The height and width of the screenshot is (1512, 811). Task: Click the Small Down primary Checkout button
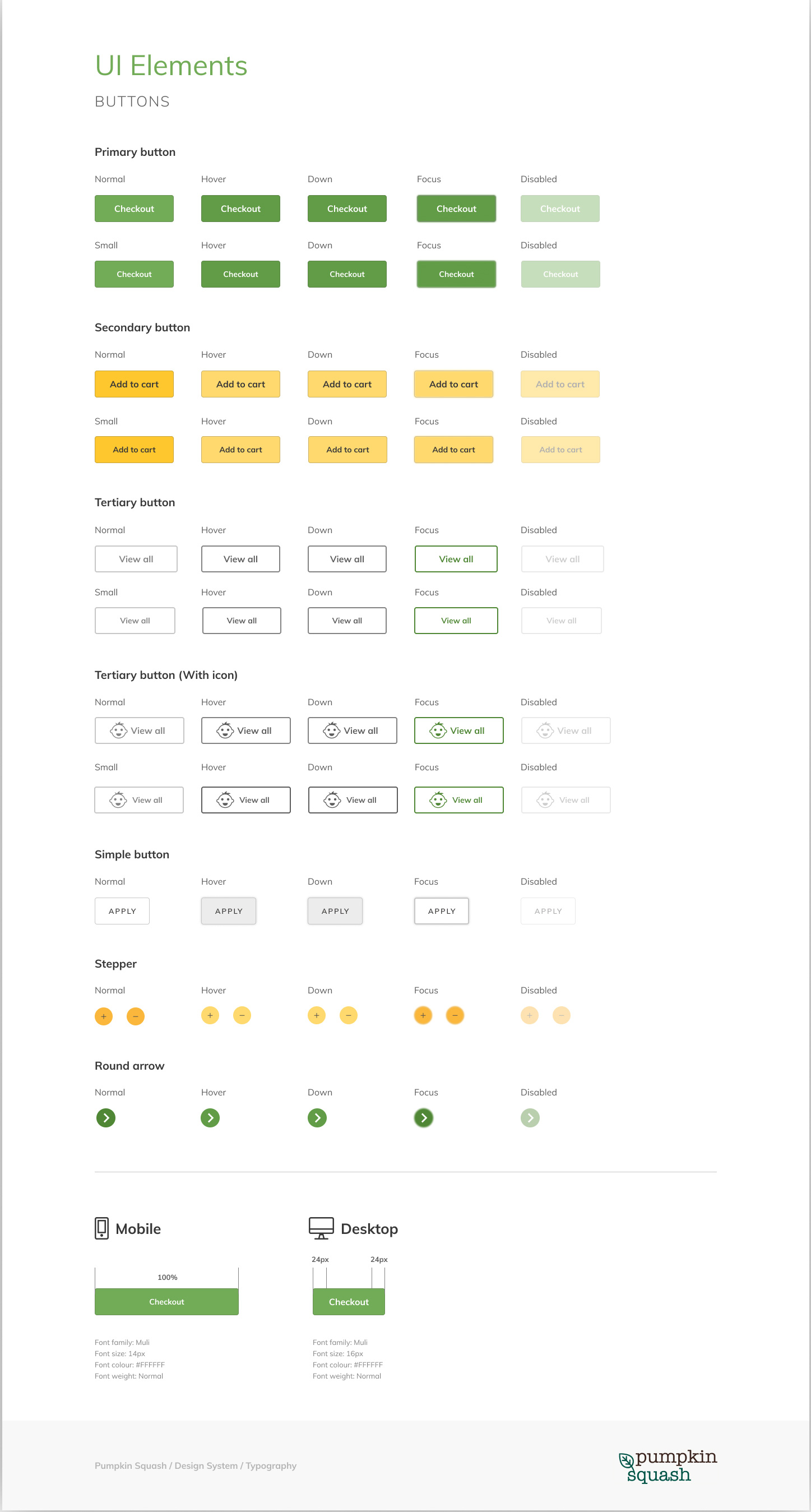point(347,274)
